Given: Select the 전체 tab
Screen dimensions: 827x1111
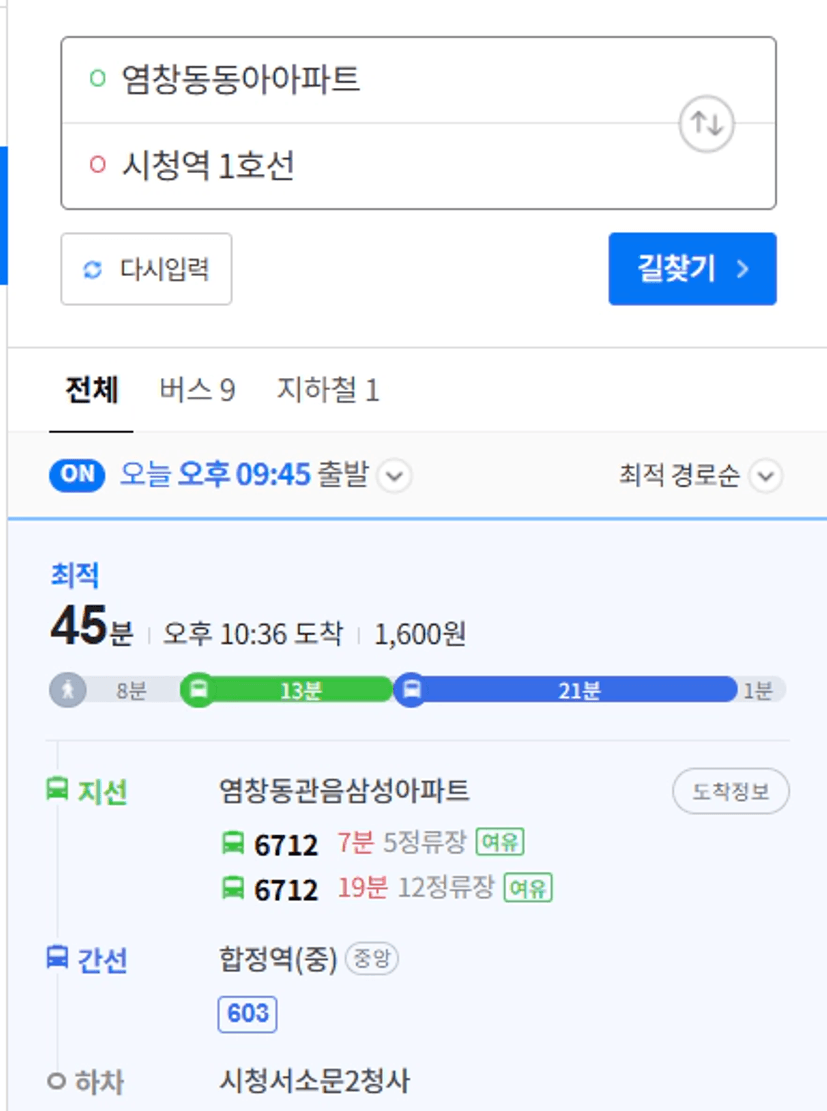Looking at the screenshot, I should 91,390.
